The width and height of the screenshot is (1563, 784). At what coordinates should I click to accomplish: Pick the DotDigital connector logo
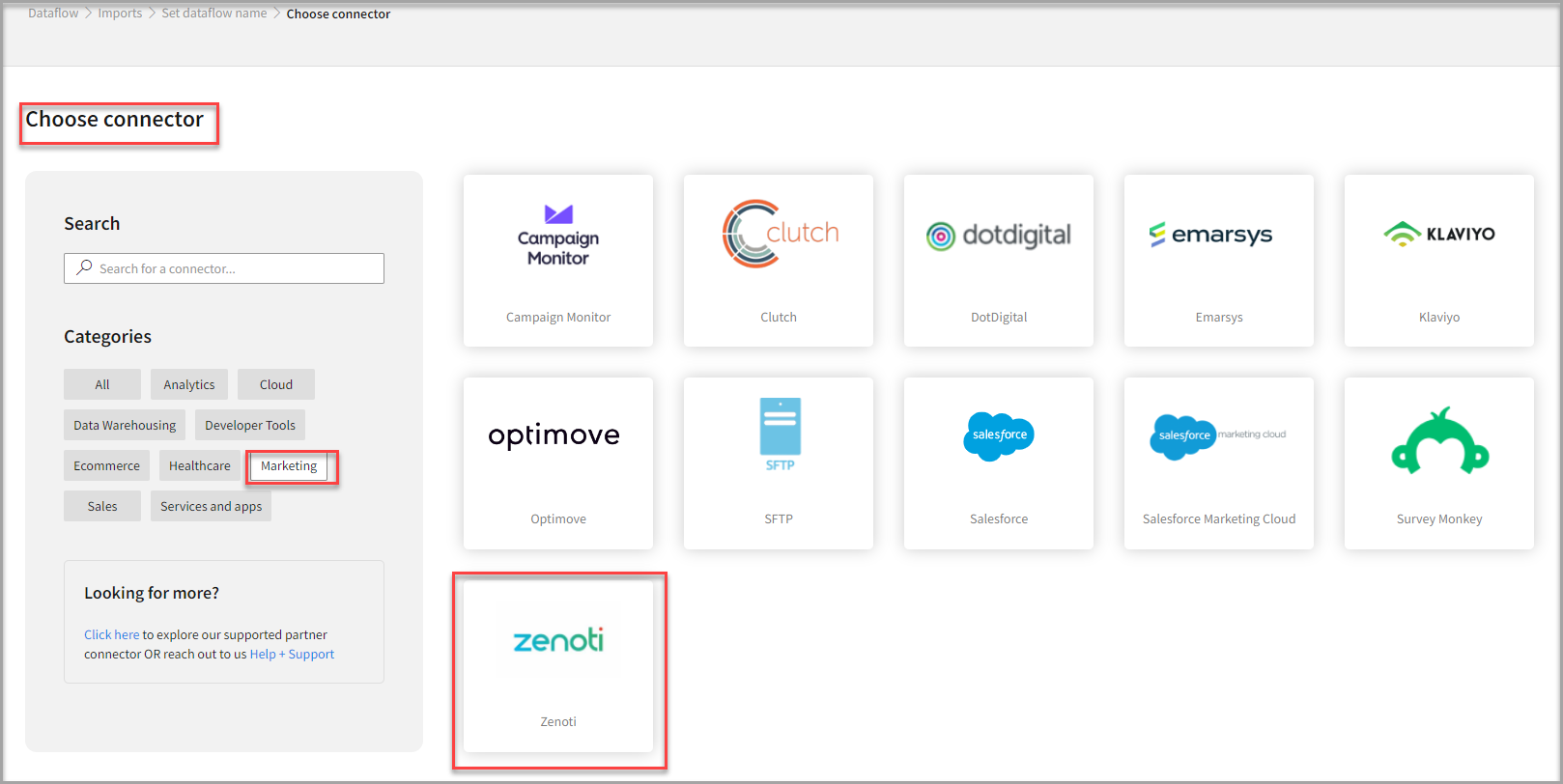pos(998,235)
